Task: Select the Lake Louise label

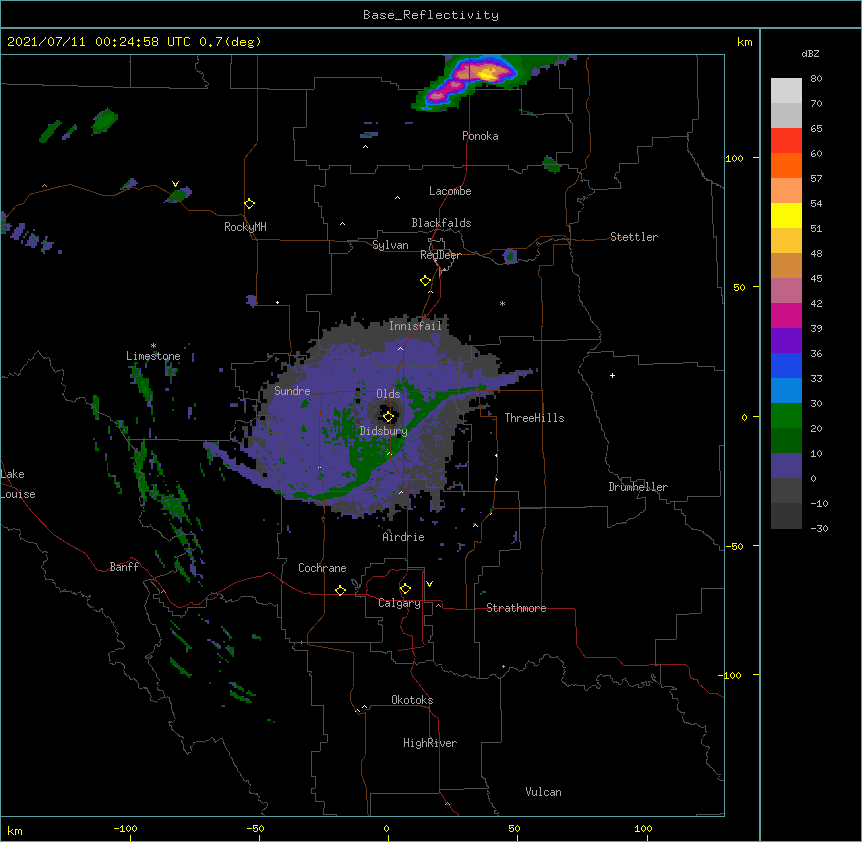Action: tap(17, 484)
